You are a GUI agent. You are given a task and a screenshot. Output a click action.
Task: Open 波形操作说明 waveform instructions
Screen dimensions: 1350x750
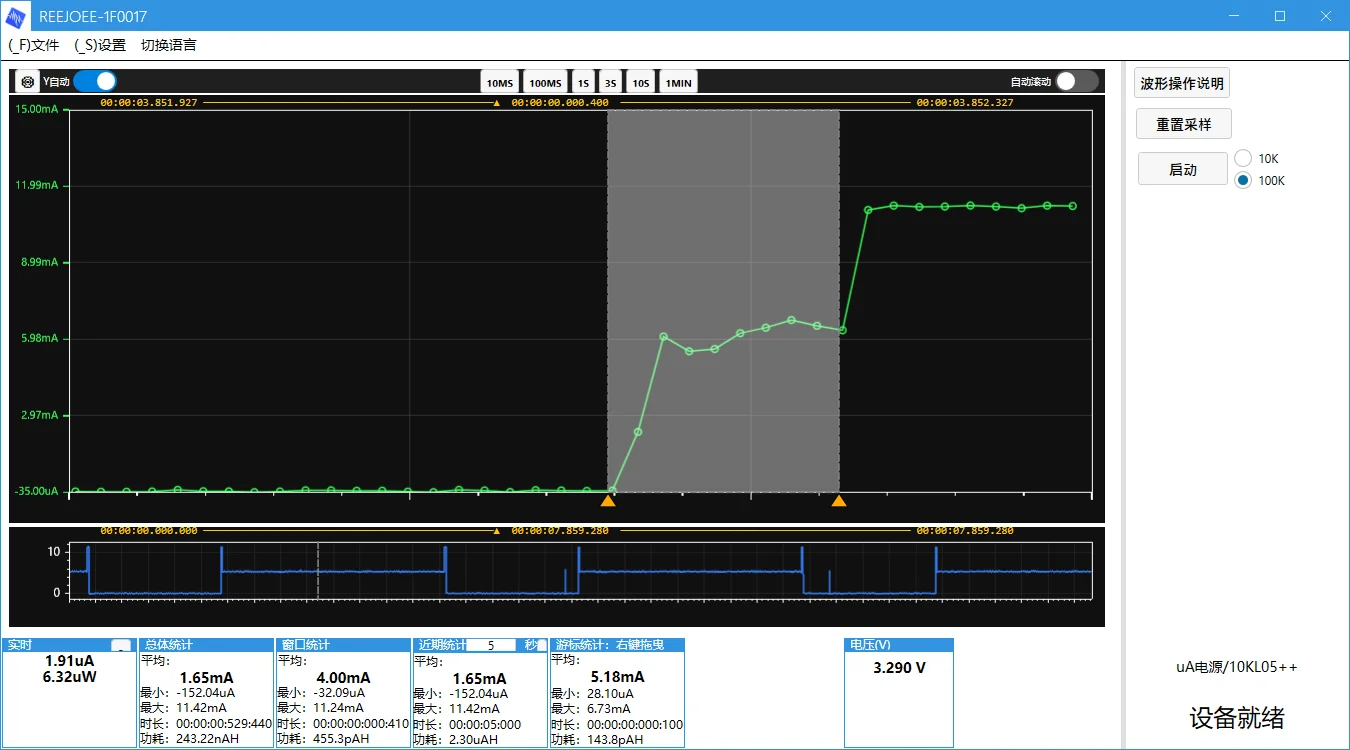pyautogui.click(x=1182, y=83)
